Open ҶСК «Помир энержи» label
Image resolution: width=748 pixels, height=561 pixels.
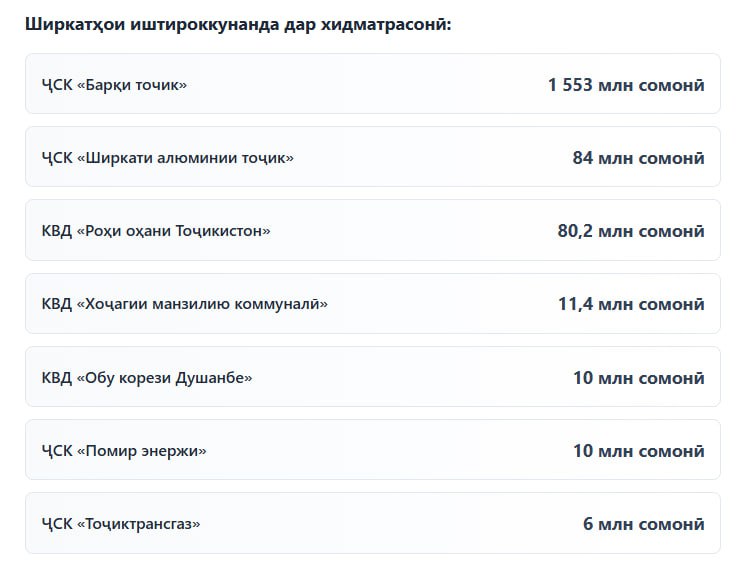coord(124,451)
